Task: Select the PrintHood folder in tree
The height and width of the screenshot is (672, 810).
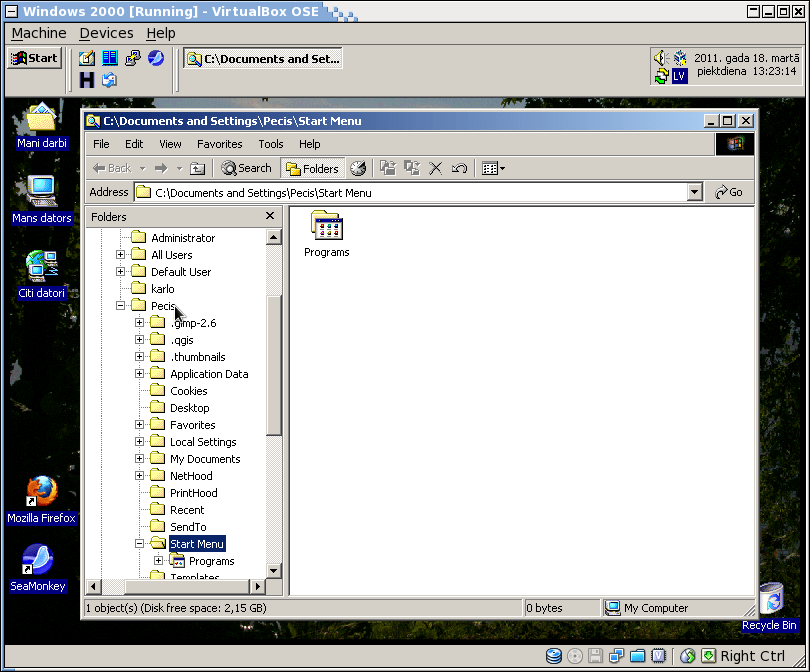Action: tap(194, 493)
